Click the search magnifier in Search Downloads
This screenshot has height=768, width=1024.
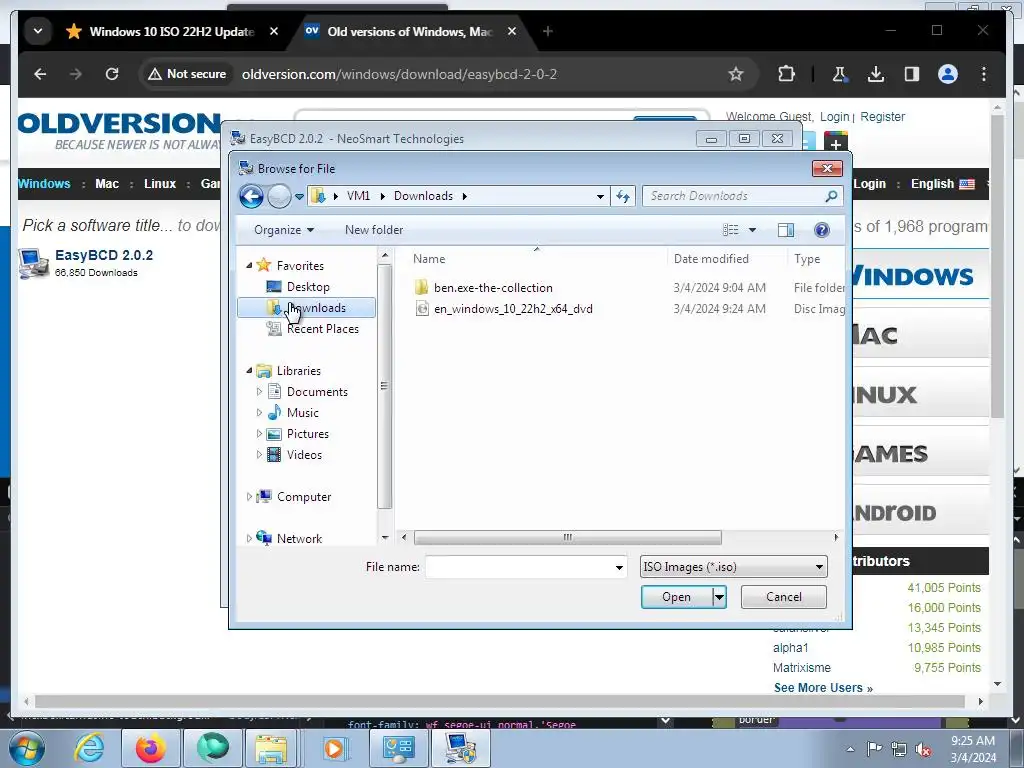pyautogui.click(x=831, y=196)
